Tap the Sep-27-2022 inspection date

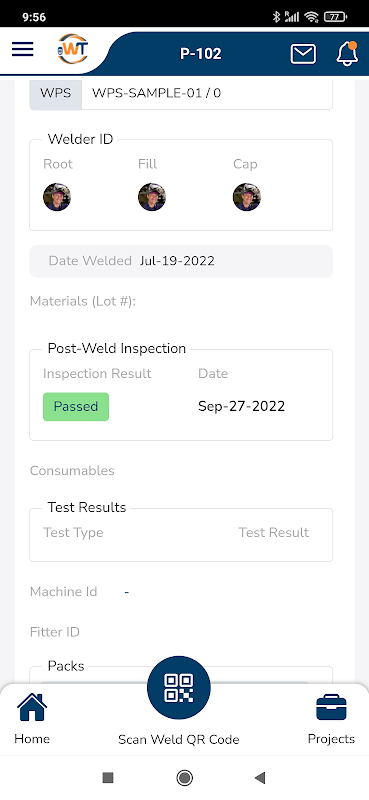241,407
